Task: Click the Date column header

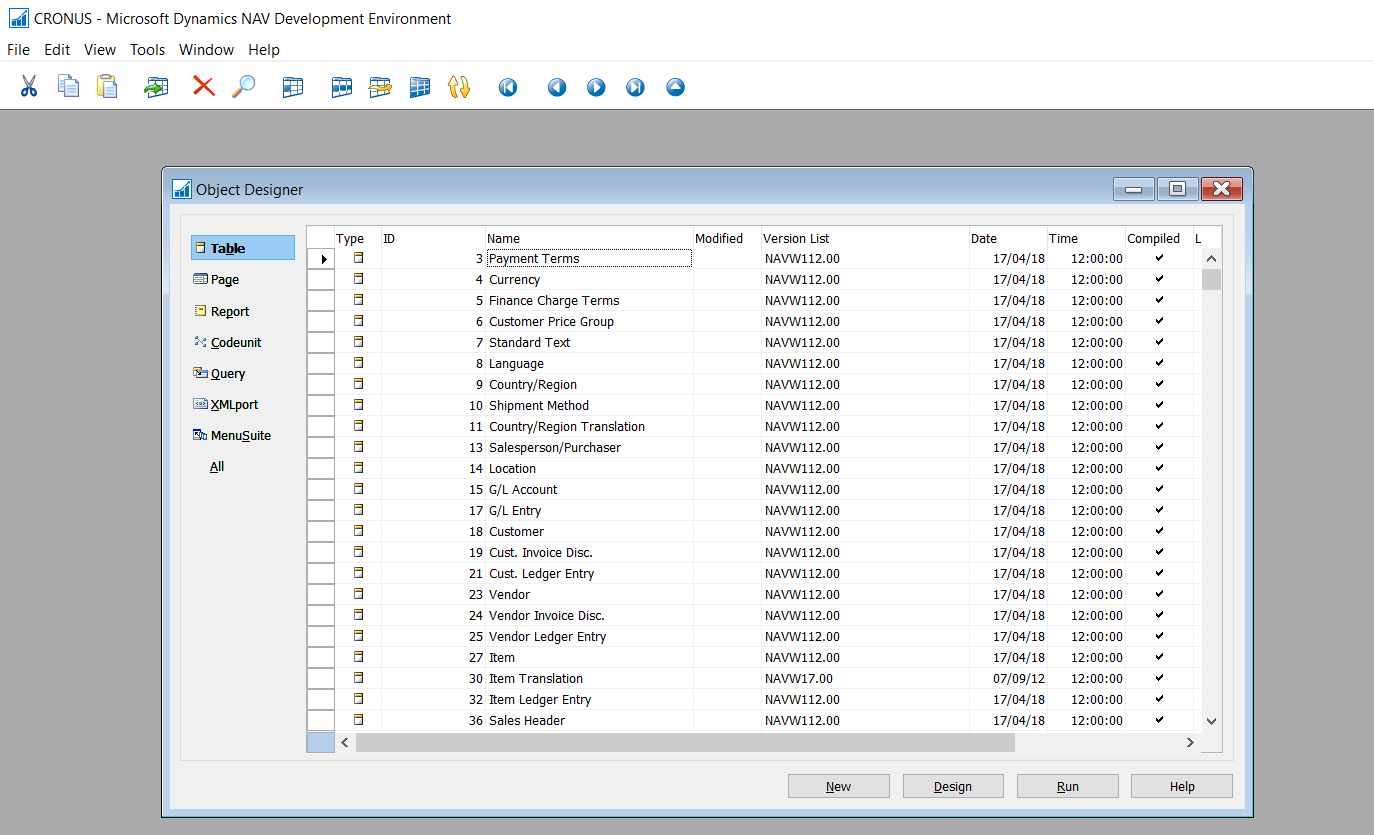Action: pos(1008,238)
